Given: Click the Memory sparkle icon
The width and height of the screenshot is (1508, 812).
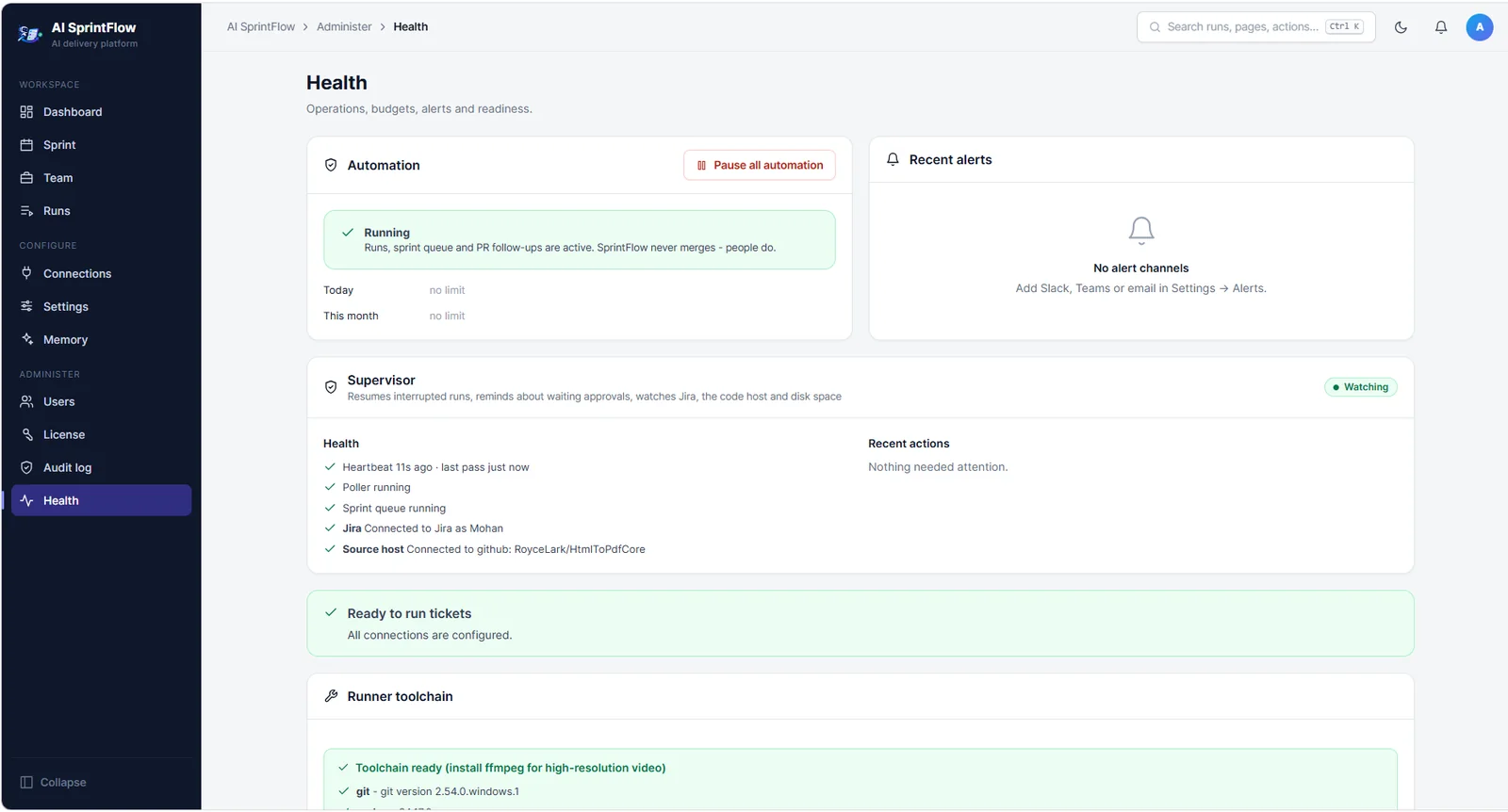Looking at the screenshot, I should pos(26,339).
